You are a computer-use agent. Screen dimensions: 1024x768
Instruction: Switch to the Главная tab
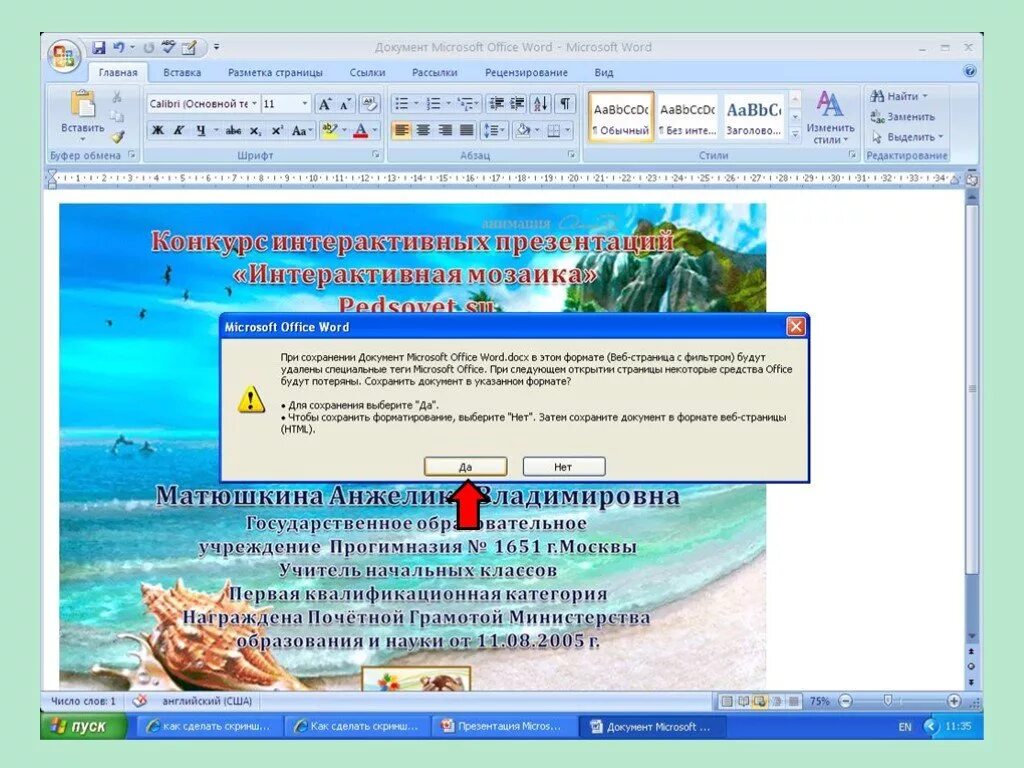(x=118, y=72)
